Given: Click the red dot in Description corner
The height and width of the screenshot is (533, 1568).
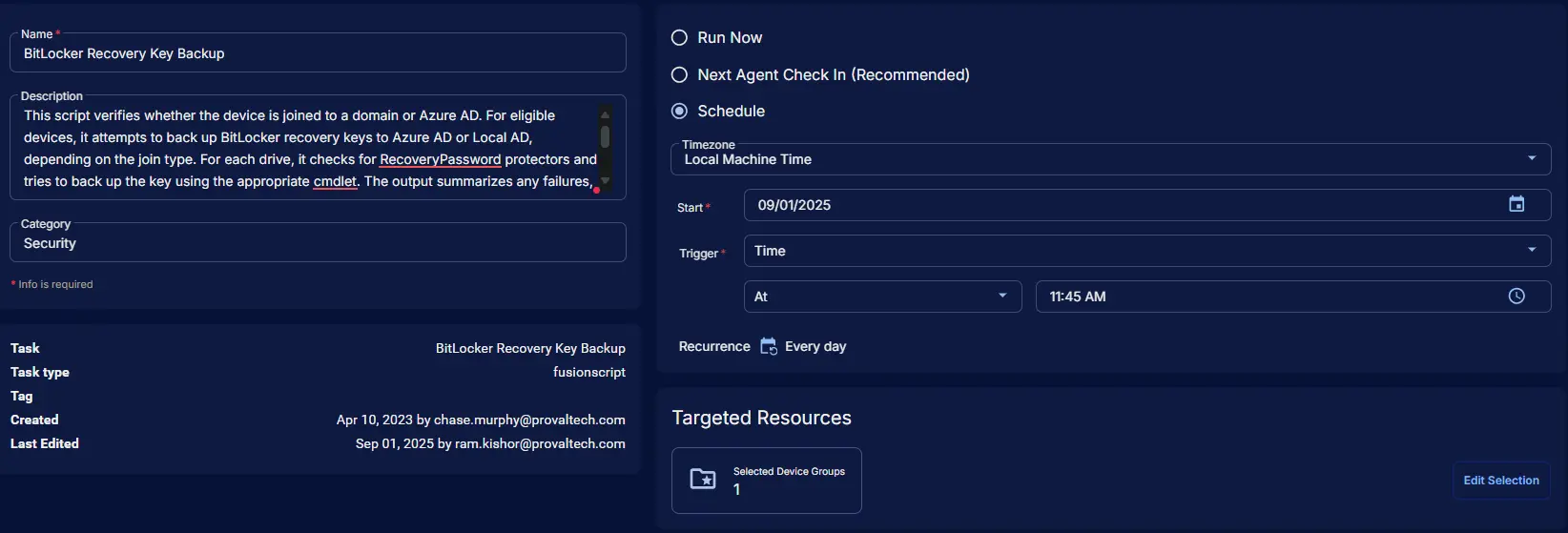Looking at the screenshot, I should tap(596, 190).
